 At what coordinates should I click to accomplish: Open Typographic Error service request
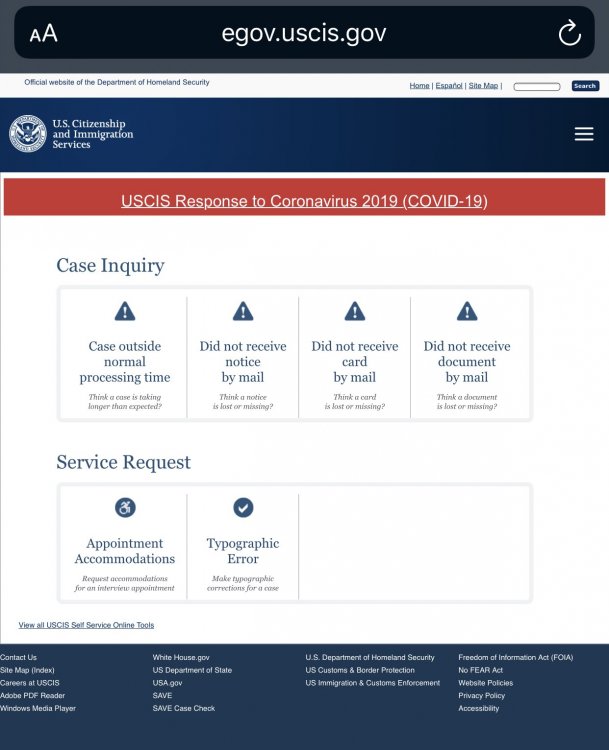(x=243, y=551)
